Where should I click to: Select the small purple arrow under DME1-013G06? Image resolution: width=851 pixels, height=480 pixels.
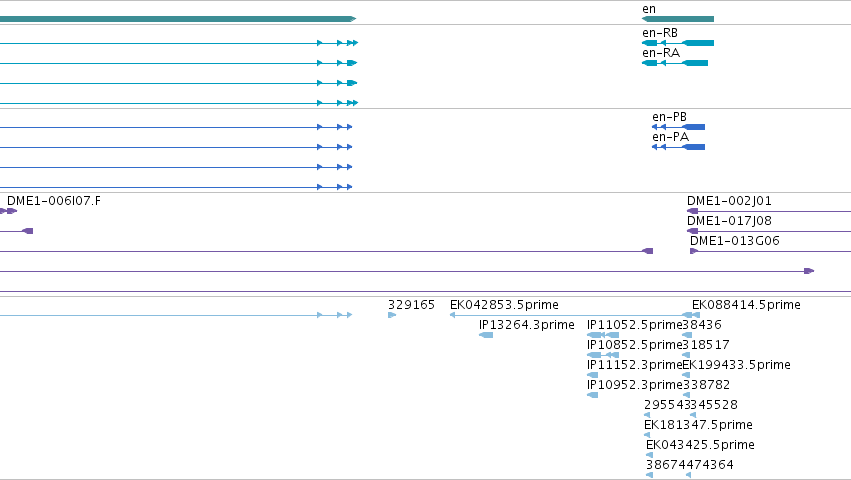tap(694, 251)
